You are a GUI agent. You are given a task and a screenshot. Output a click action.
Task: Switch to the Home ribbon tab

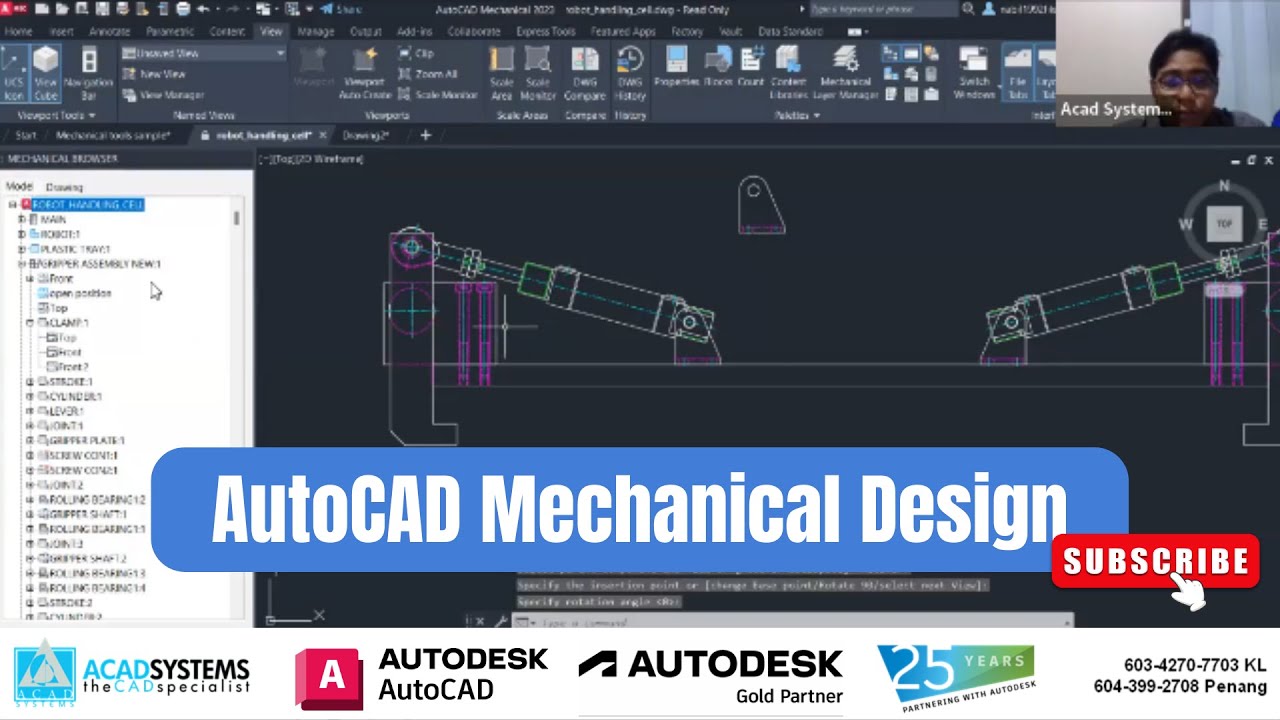click(x=18, y=31)
